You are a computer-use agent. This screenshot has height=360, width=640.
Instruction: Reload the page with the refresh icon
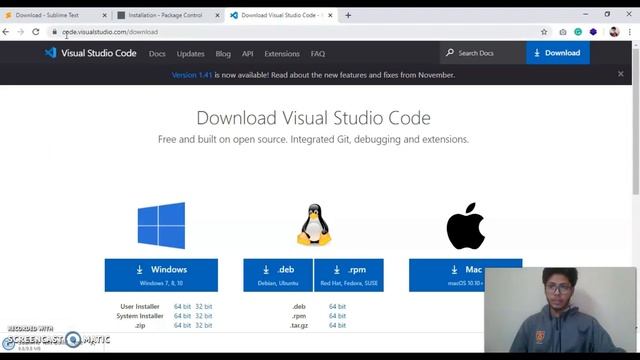[x=36, y=32]
